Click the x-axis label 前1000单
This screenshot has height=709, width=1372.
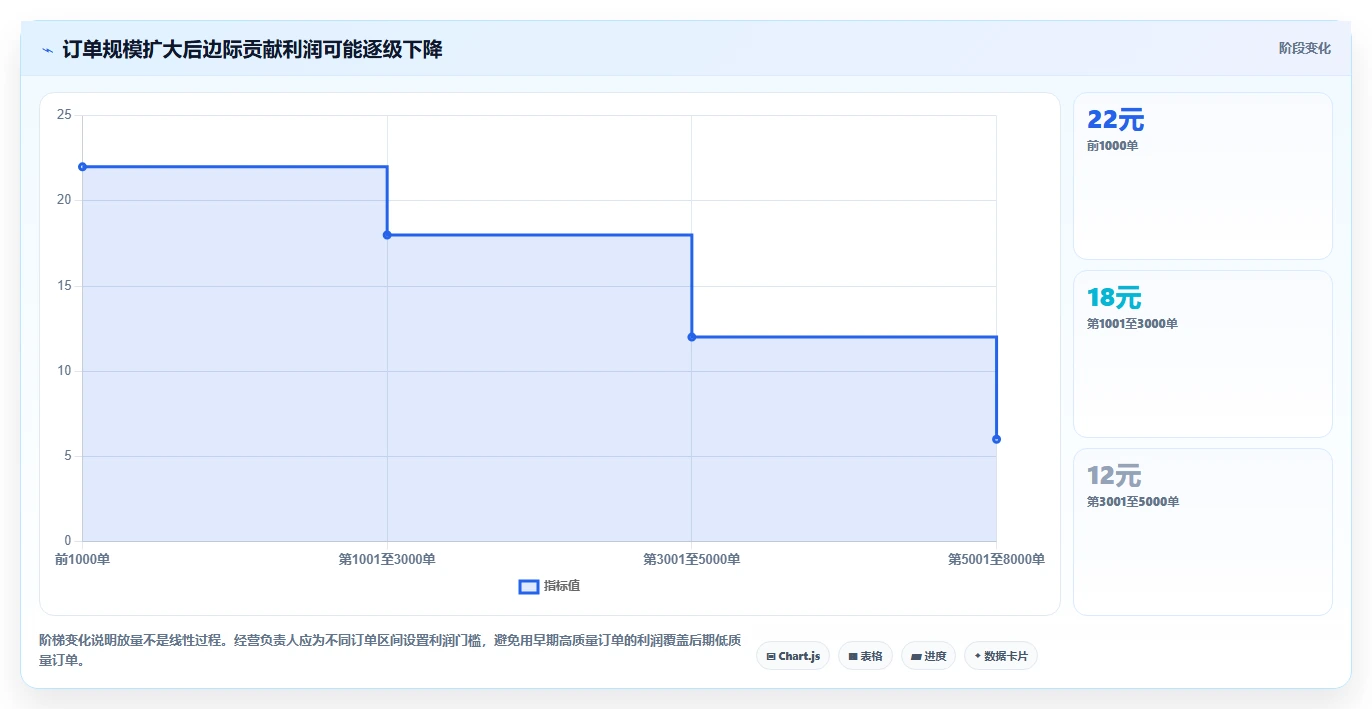[83, 559]
